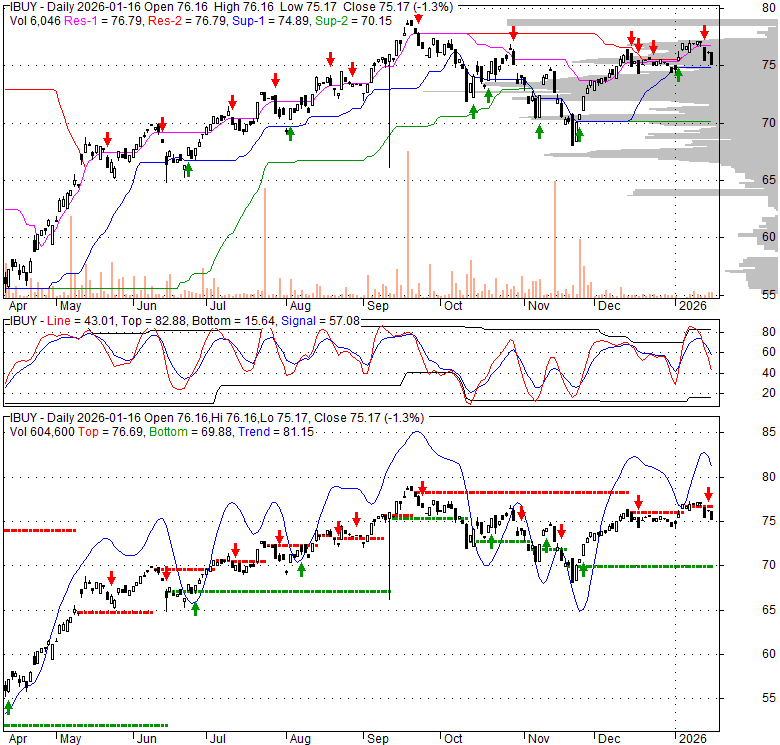Click the green arrow at far left of bottom chart
Viewport: 780px width, 745px height.
pyautogui.click(x=9, y=706)
